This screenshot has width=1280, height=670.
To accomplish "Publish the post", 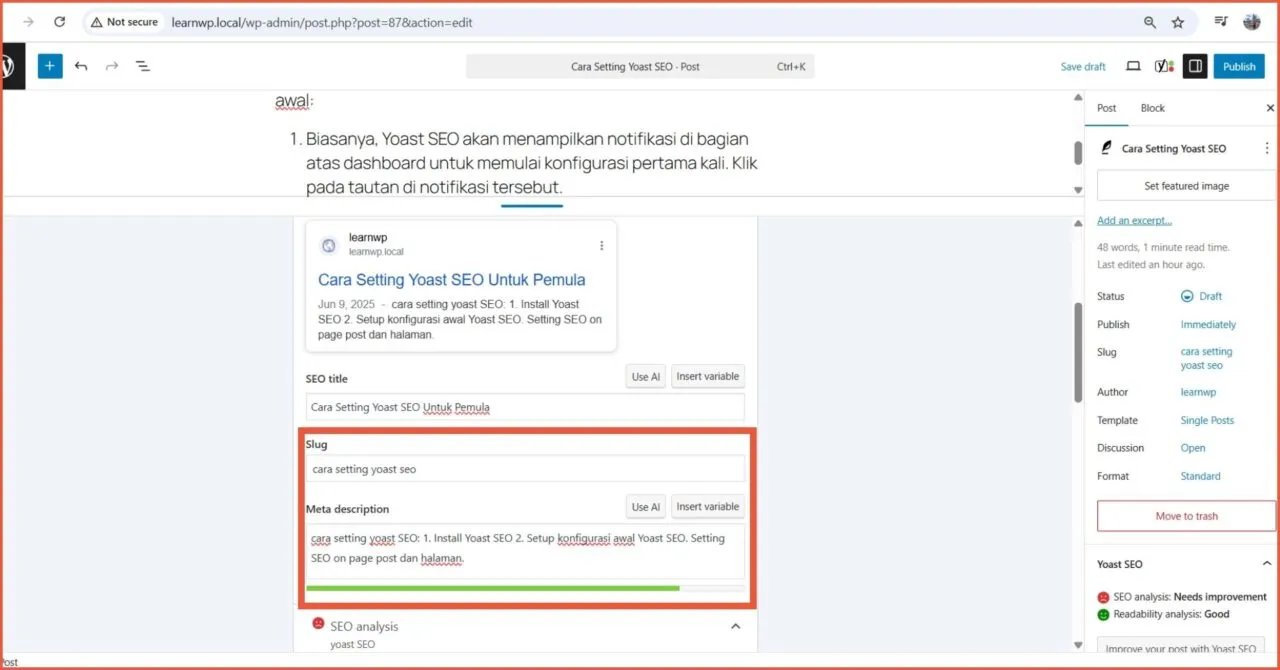I will pyautogui.click(x=1239, y=66).
